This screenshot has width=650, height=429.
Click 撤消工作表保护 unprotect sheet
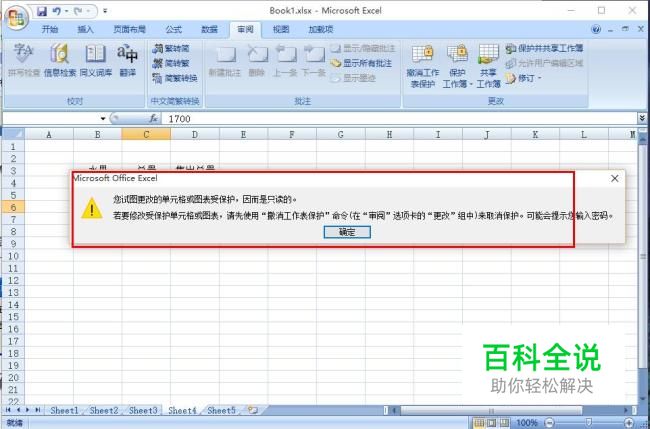tap(422, 66)
